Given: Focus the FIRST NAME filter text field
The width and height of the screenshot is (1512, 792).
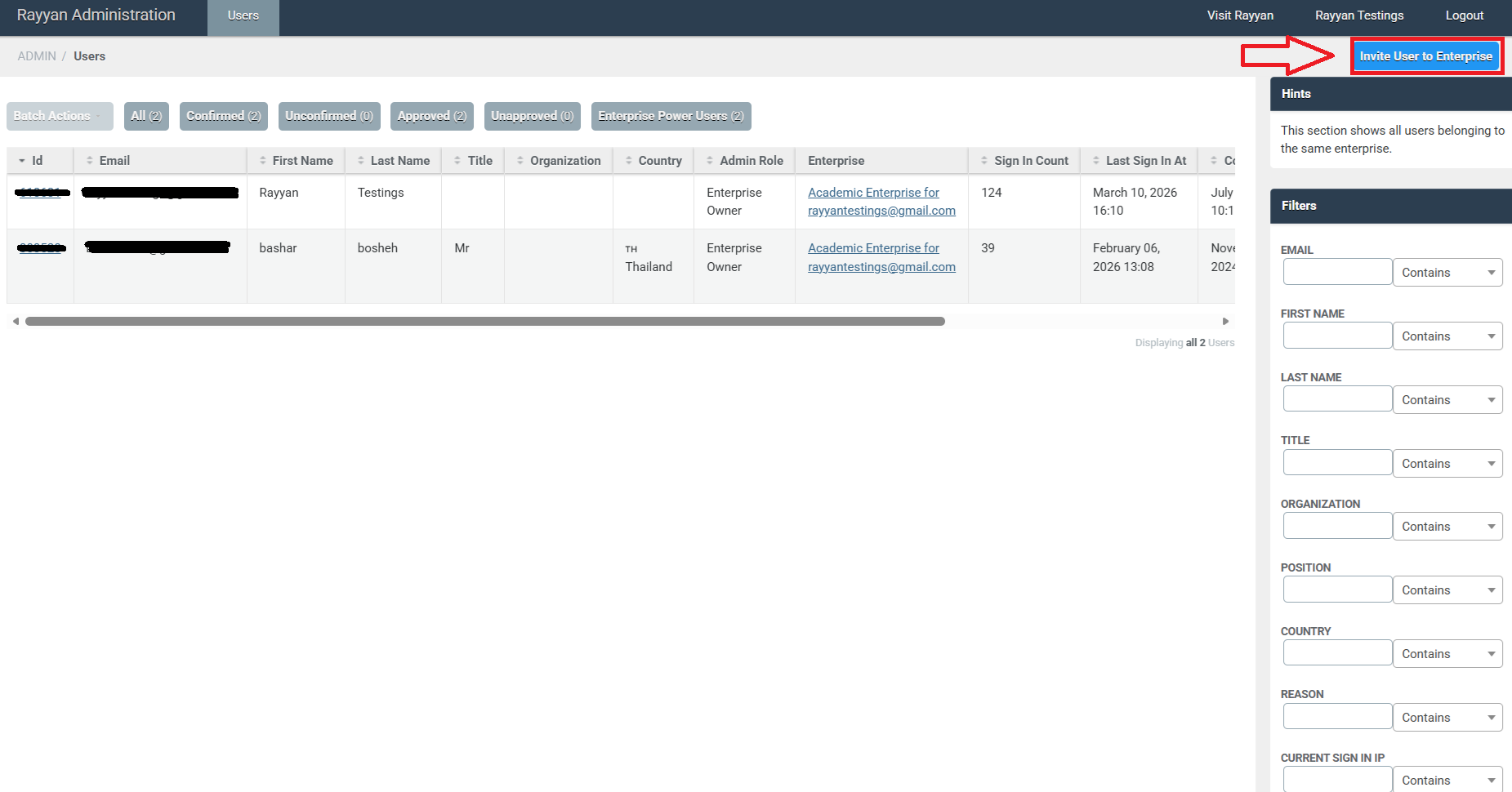Looking at the screenshot, I should pyautogui.click(x=1337, y=336).
